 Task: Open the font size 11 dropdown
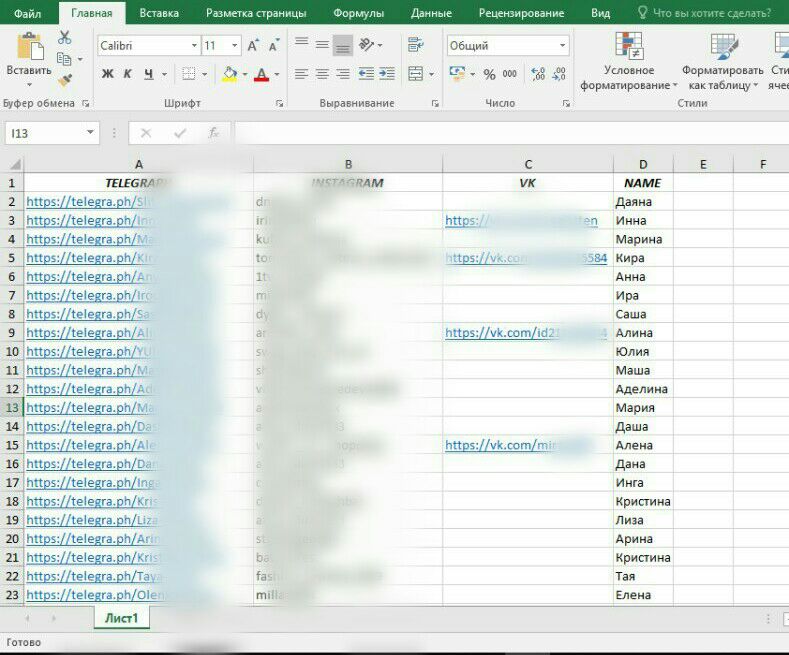coord(234,46)
